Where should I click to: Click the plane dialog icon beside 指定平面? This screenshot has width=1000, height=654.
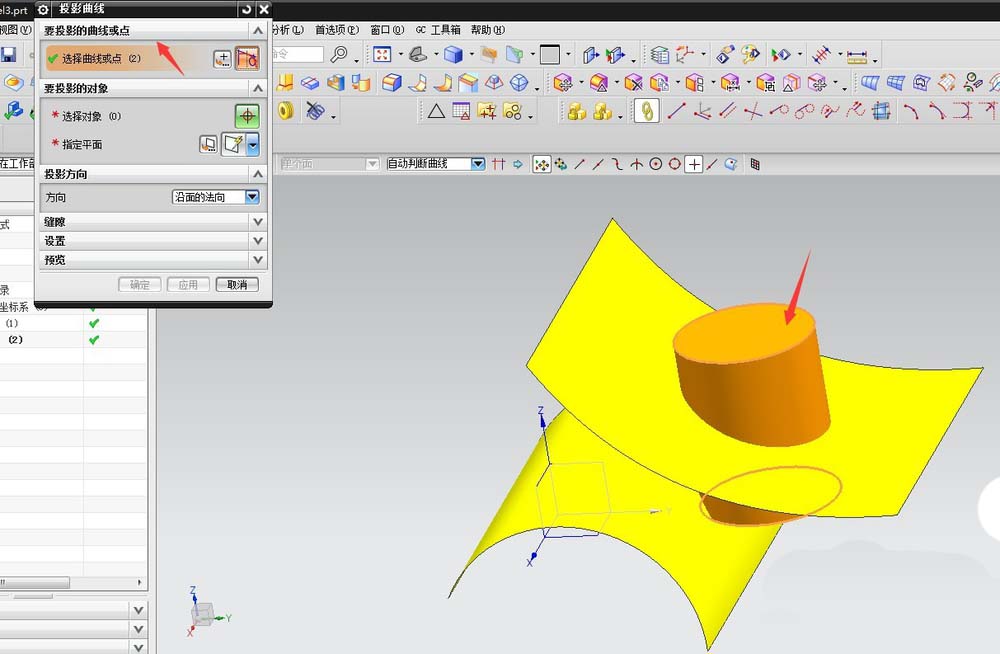click(208, 144)
